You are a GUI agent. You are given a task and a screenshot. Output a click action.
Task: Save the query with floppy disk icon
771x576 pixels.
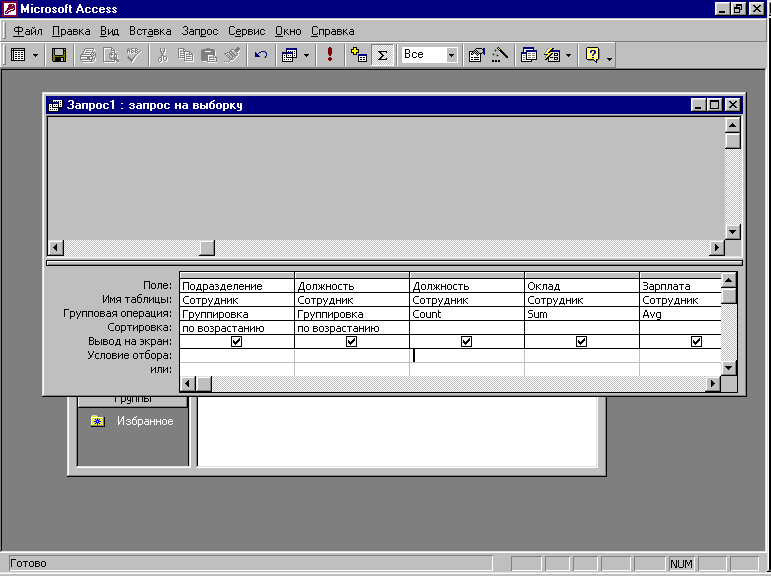pos(59,55)
